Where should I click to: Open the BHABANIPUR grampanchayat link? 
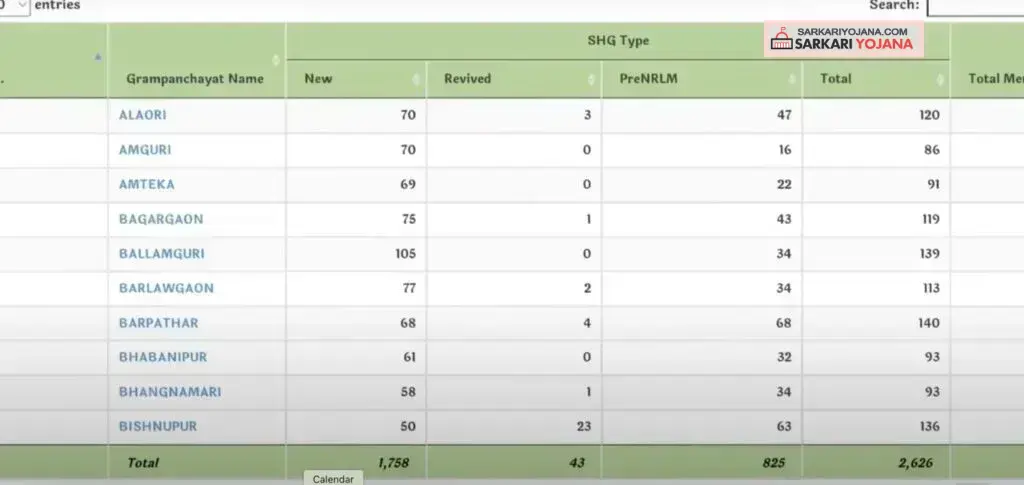[x=163, y=357]
